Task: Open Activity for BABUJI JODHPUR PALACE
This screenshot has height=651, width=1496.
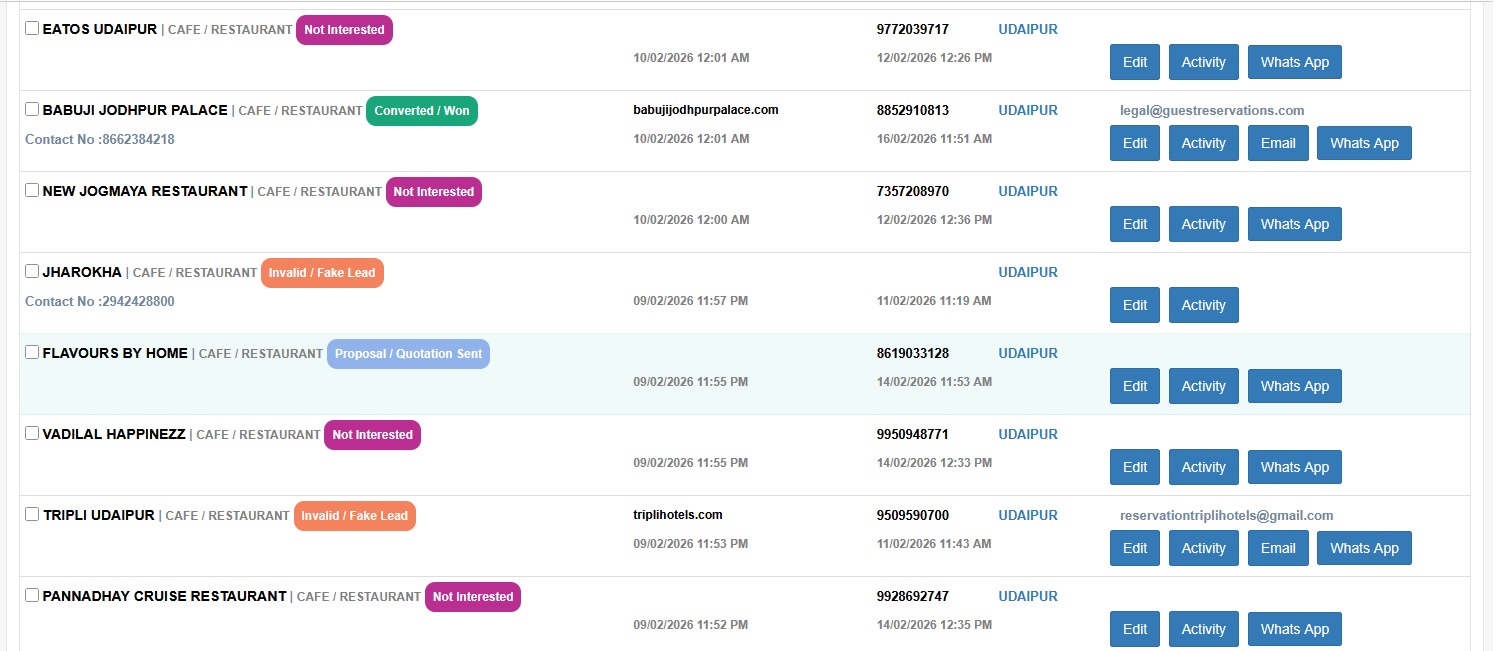Action: 1203,143
